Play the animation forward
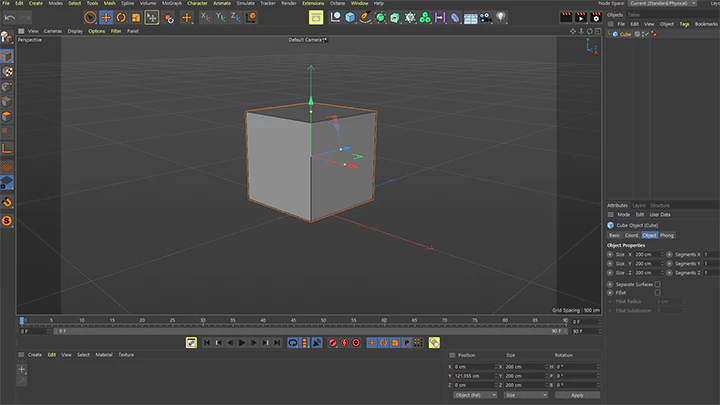Image resolution: width=720 pixels, height=405 pixels. (242, 343)
